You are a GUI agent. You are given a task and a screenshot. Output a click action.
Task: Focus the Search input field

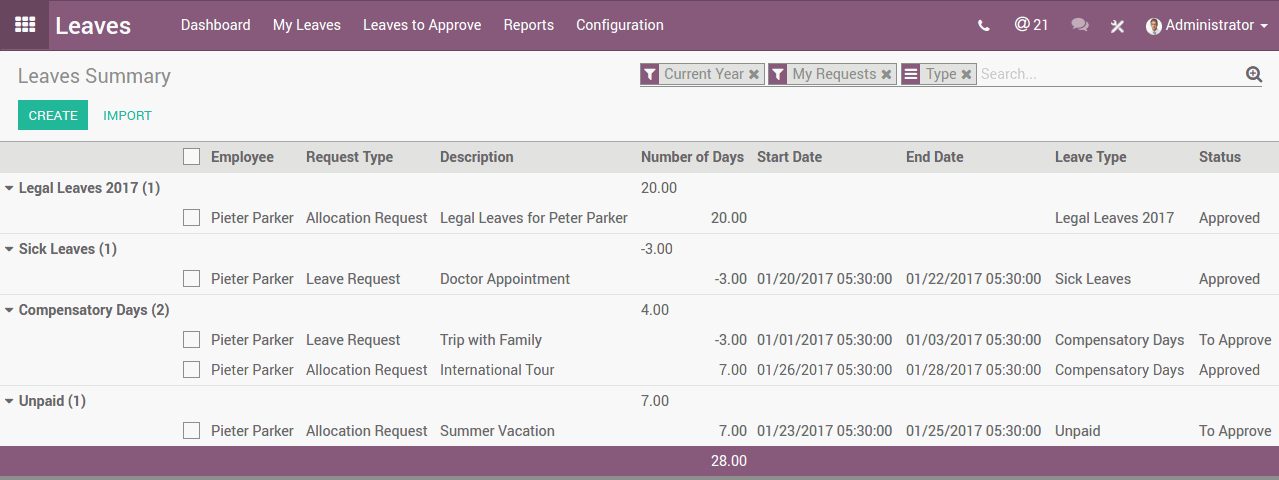pos(1110,74)
